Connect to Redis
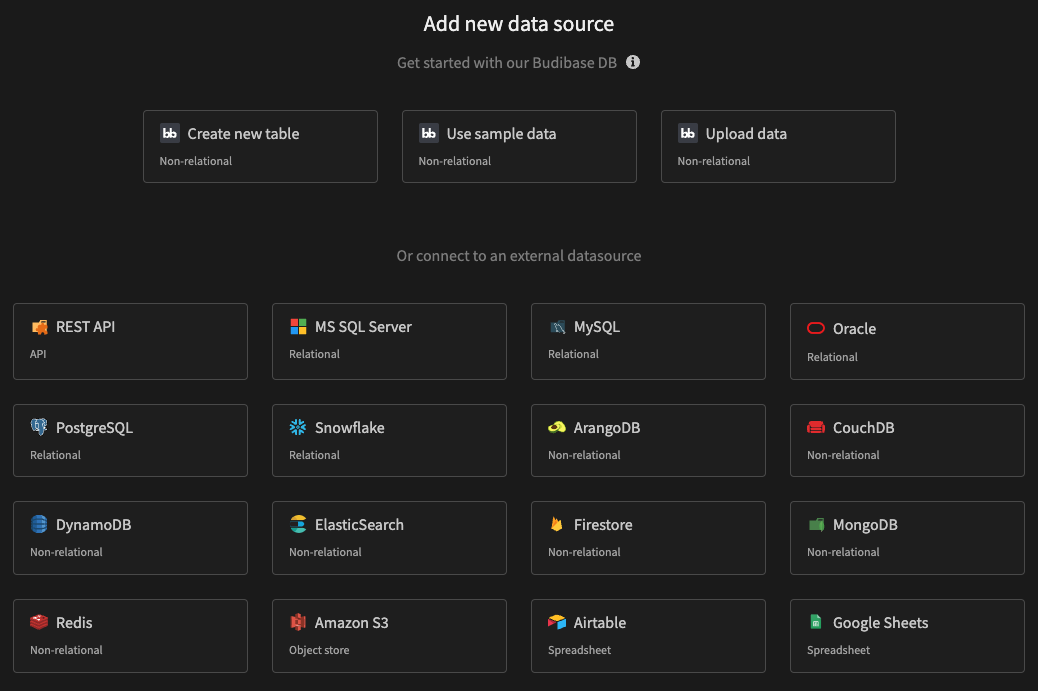Image resolution: width=1038 pixels, height=691 pixels. (x=130, y=636)
